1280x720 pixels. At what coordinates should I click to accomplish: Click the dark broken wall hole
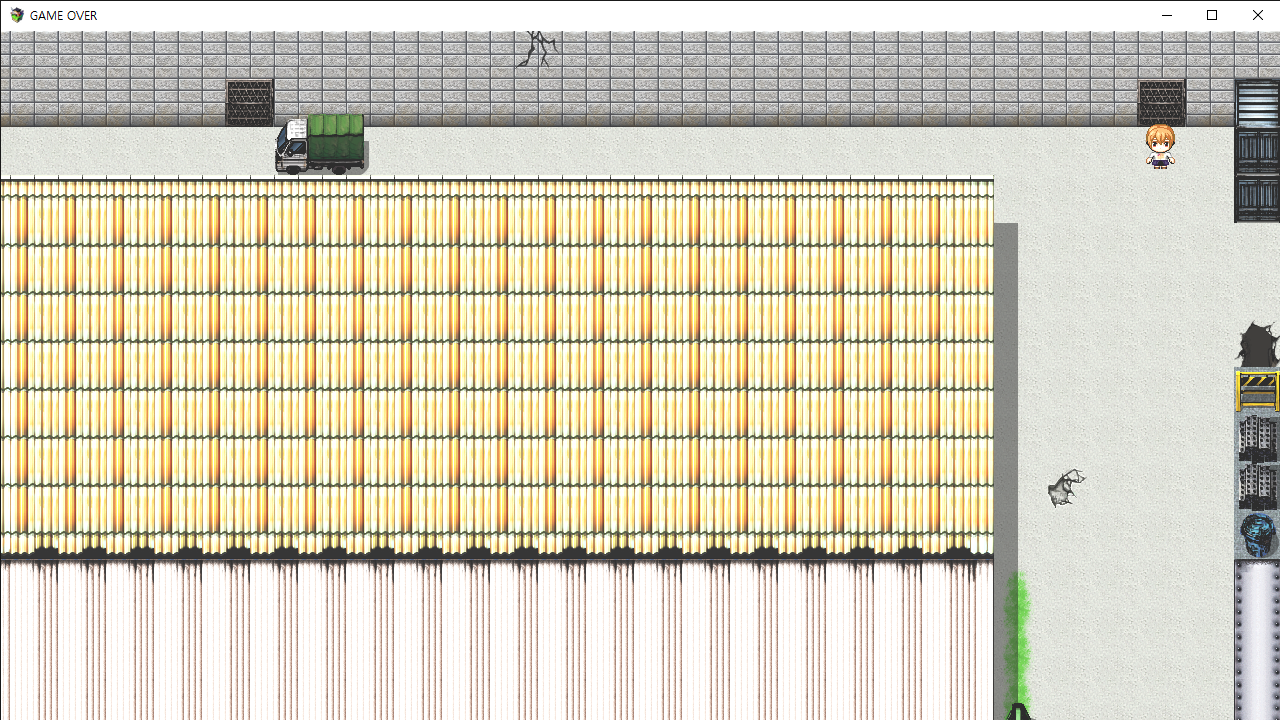click(x=1259, y=344)
